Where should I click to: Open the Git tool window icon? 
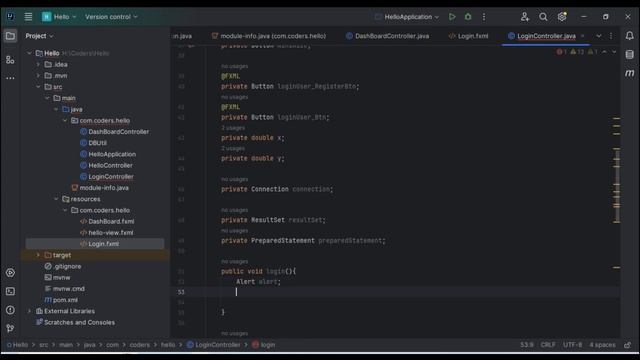(10, 328)
